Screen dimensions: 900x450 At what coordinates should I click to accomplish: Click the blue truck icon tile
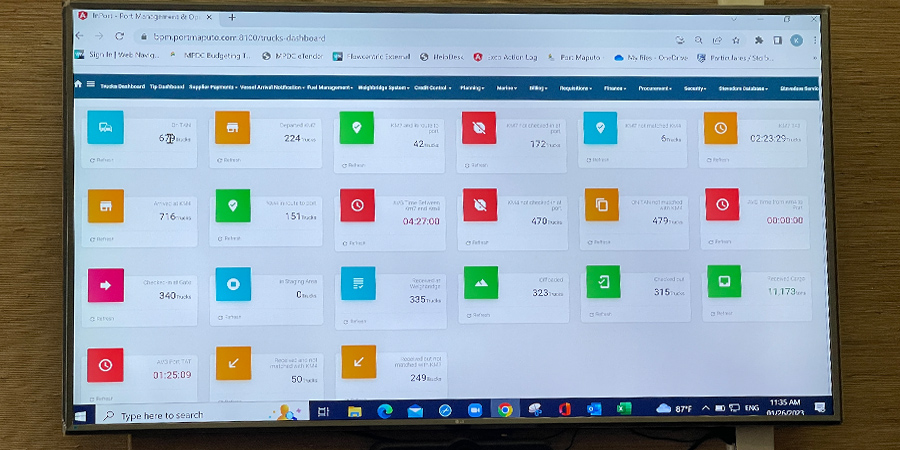(104, 127)
